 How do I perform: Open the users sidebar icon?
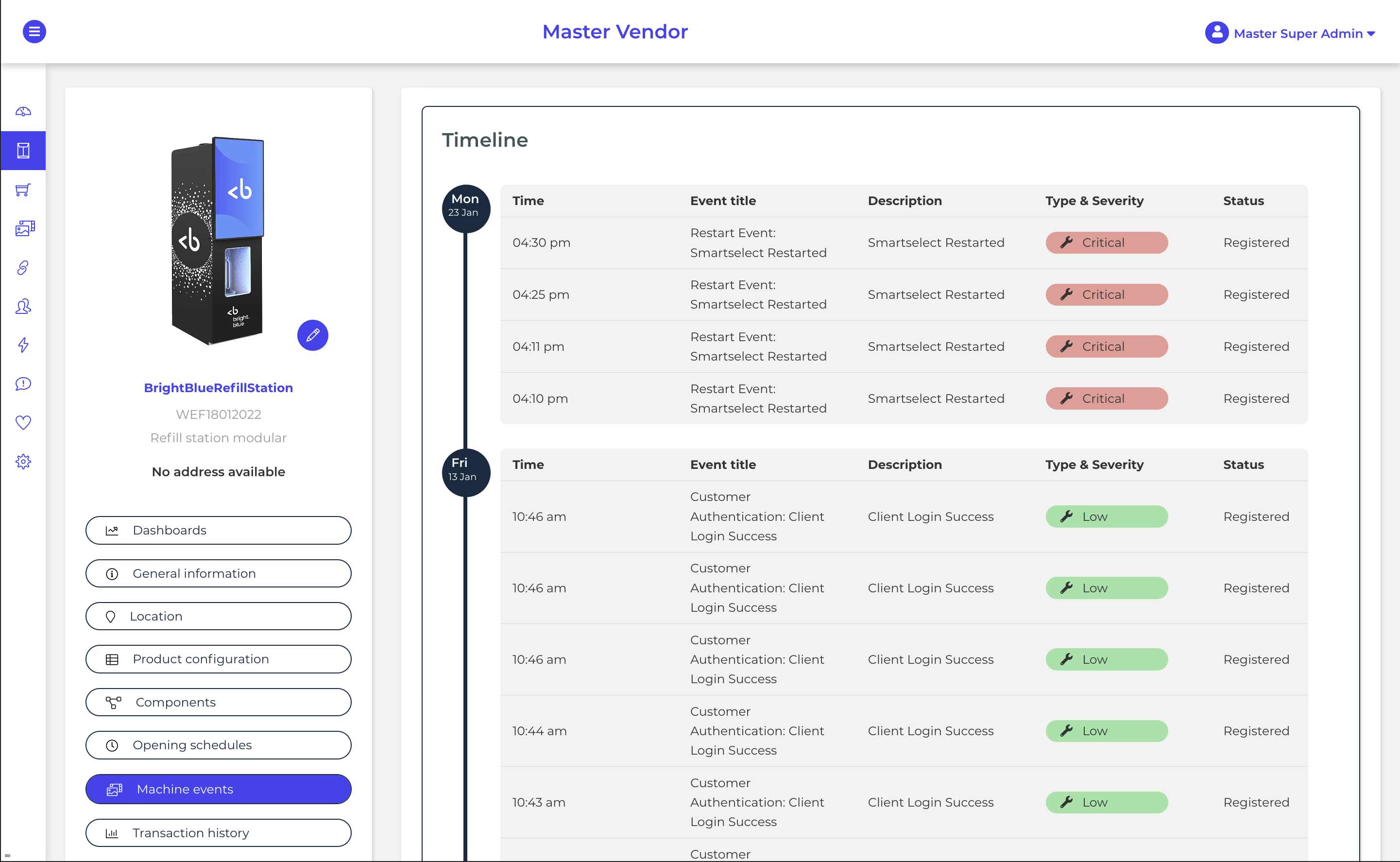click(x=23, y=306)
